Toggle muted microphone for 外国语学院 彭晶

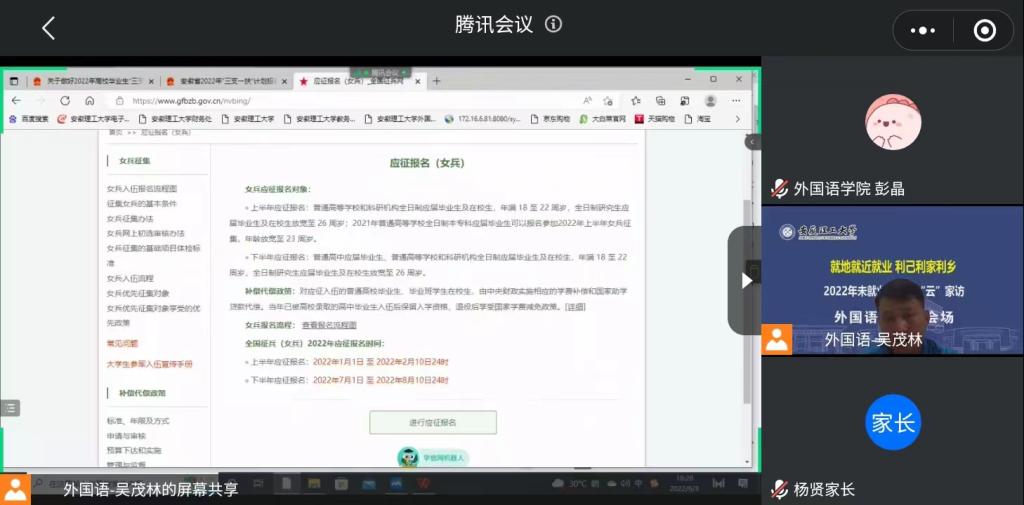click(779, 189)
